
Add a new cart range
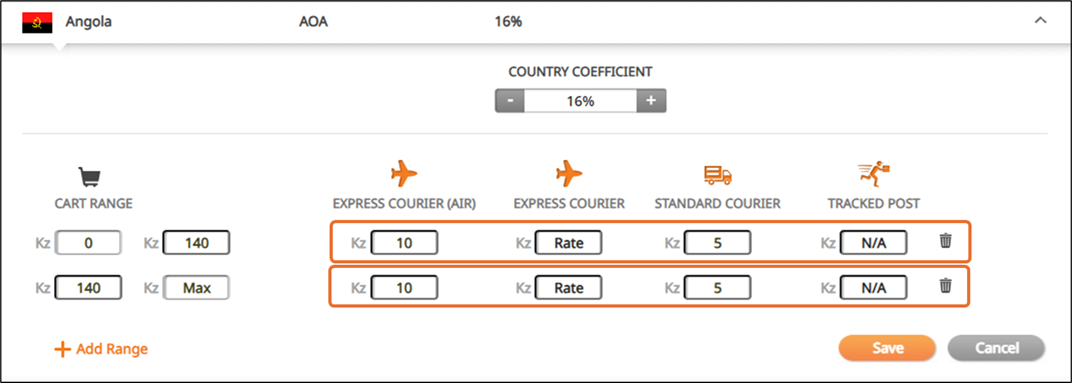pos(101,349)
